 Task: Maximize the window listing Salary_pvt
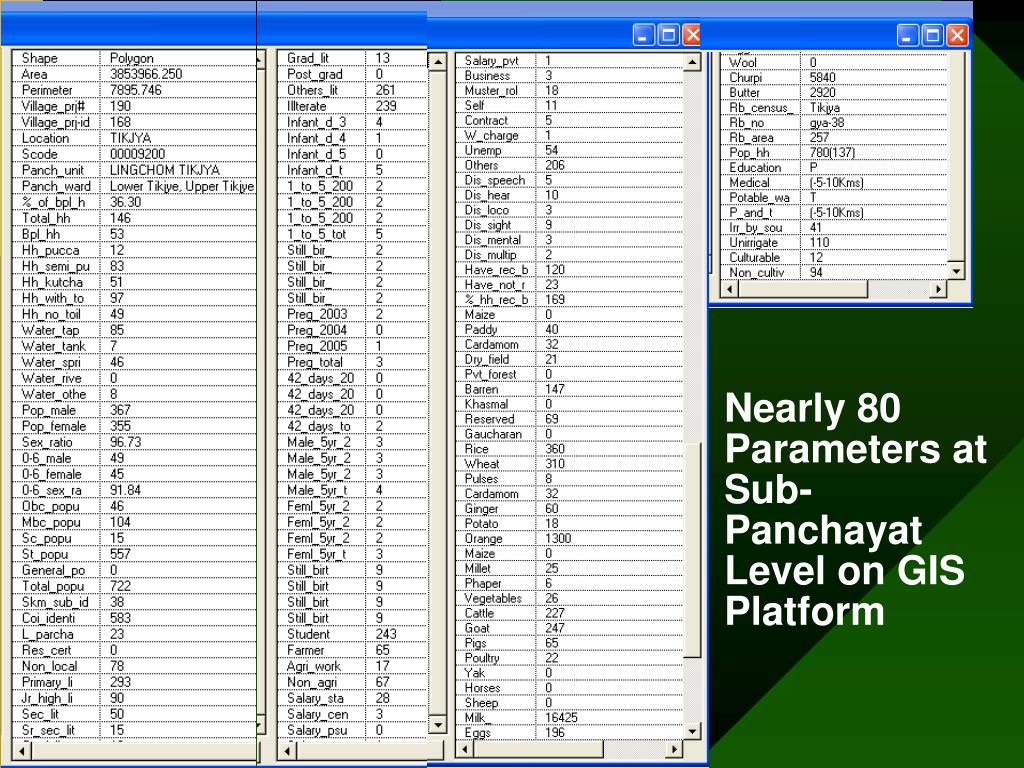point(669,35)
